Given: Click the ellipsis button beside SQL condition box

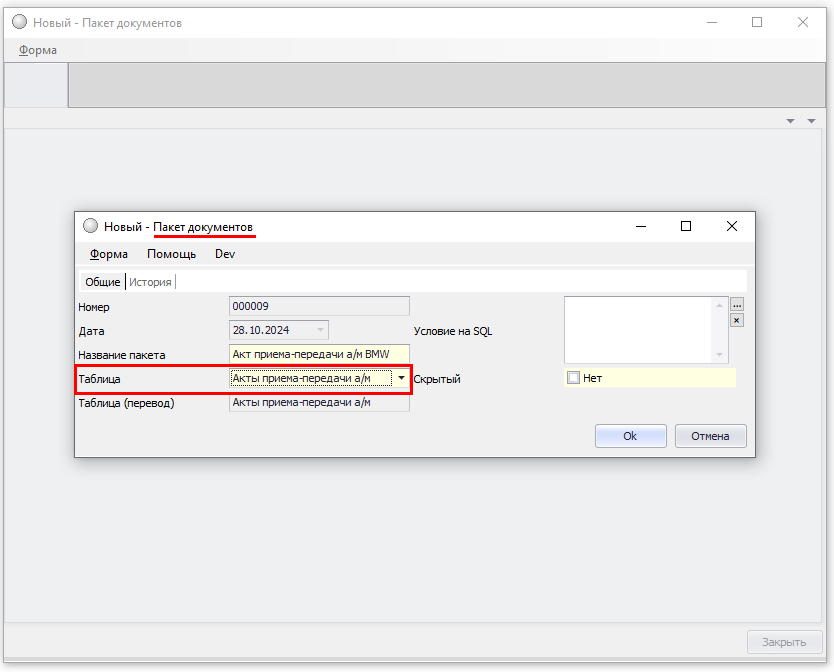Looking at the screenshot, I should (737, 305).
